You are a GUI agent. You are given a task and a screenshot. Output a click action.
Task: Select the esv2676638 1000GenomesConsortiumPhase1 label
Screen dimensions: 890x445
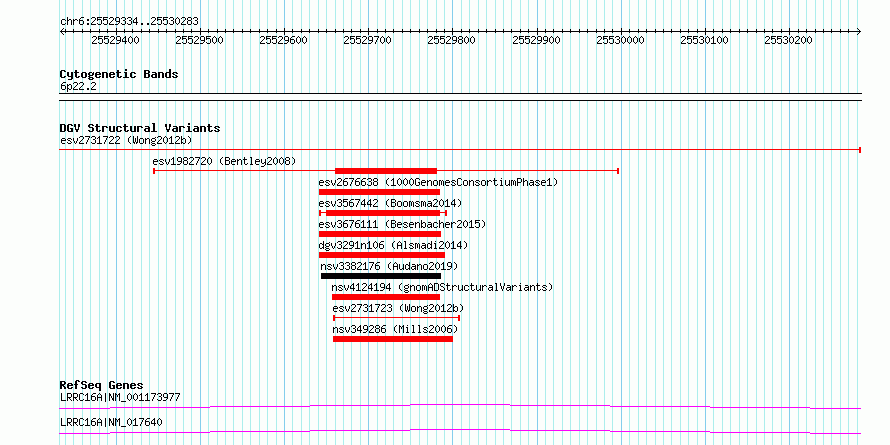pos(438,182)
